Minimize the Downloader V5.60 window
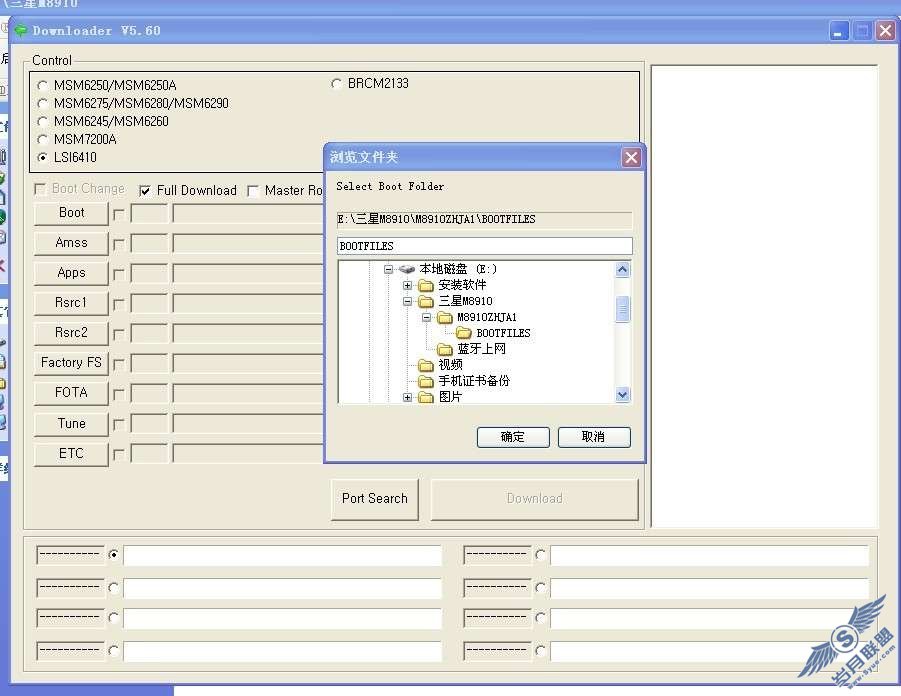Image resolution: width=901 pixels, height=696 pixels. (x=840, y=30)
